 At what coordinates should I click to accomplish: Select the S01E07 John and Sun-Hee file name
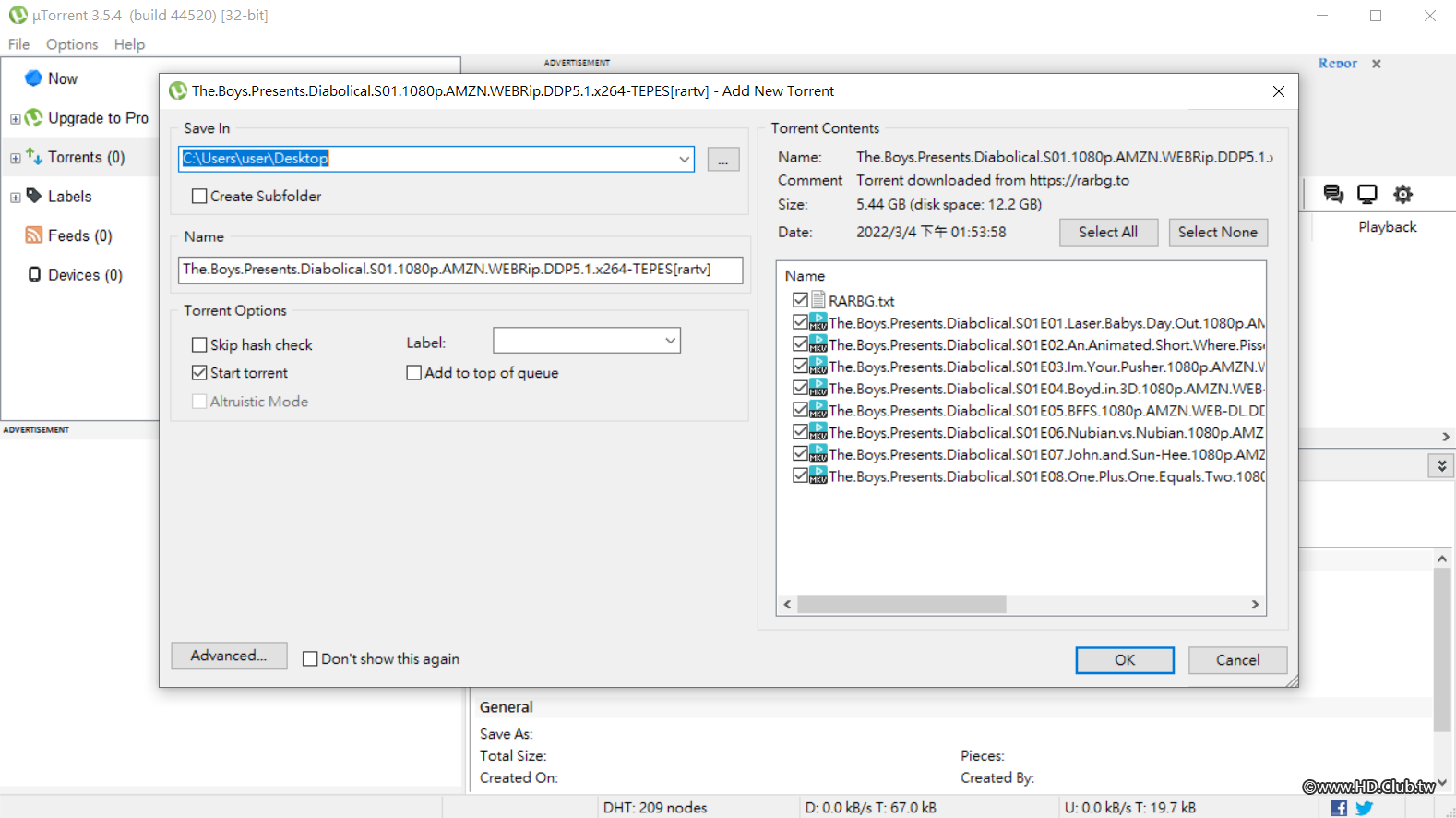tap(1046, 454)
